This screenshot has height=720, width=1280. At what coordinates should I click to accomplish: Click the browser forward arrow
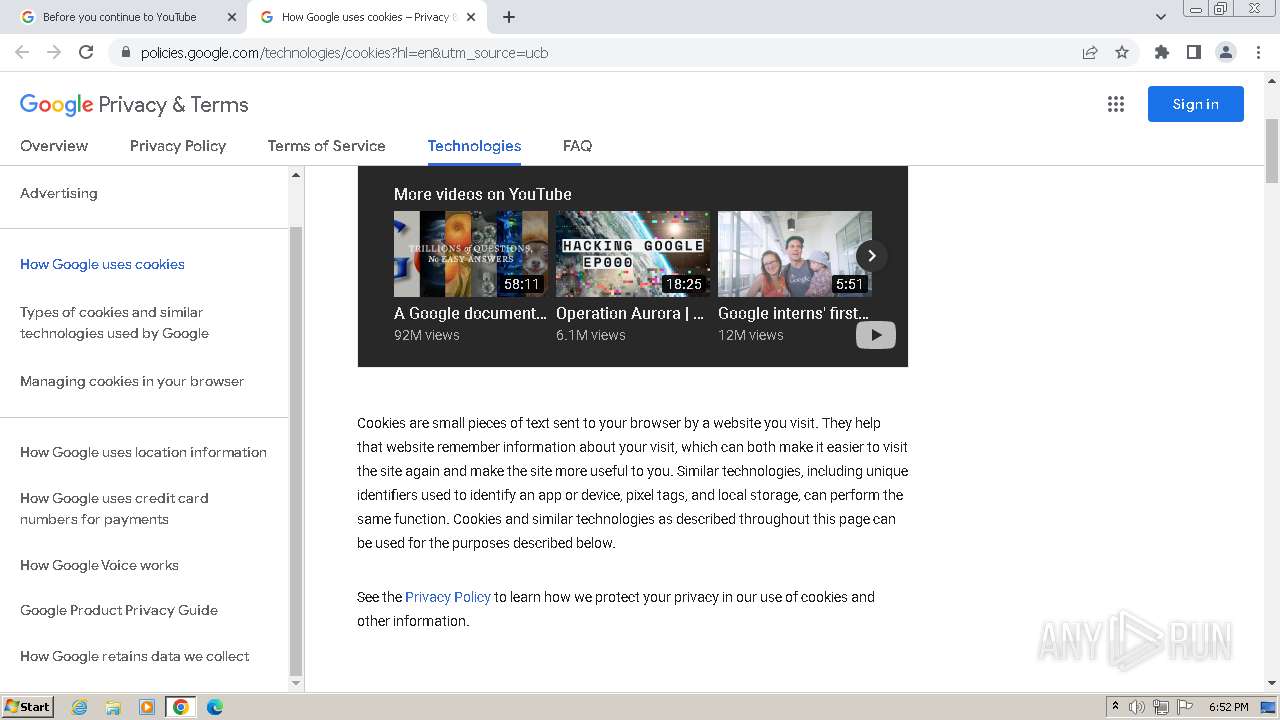[x=54, y=52]
